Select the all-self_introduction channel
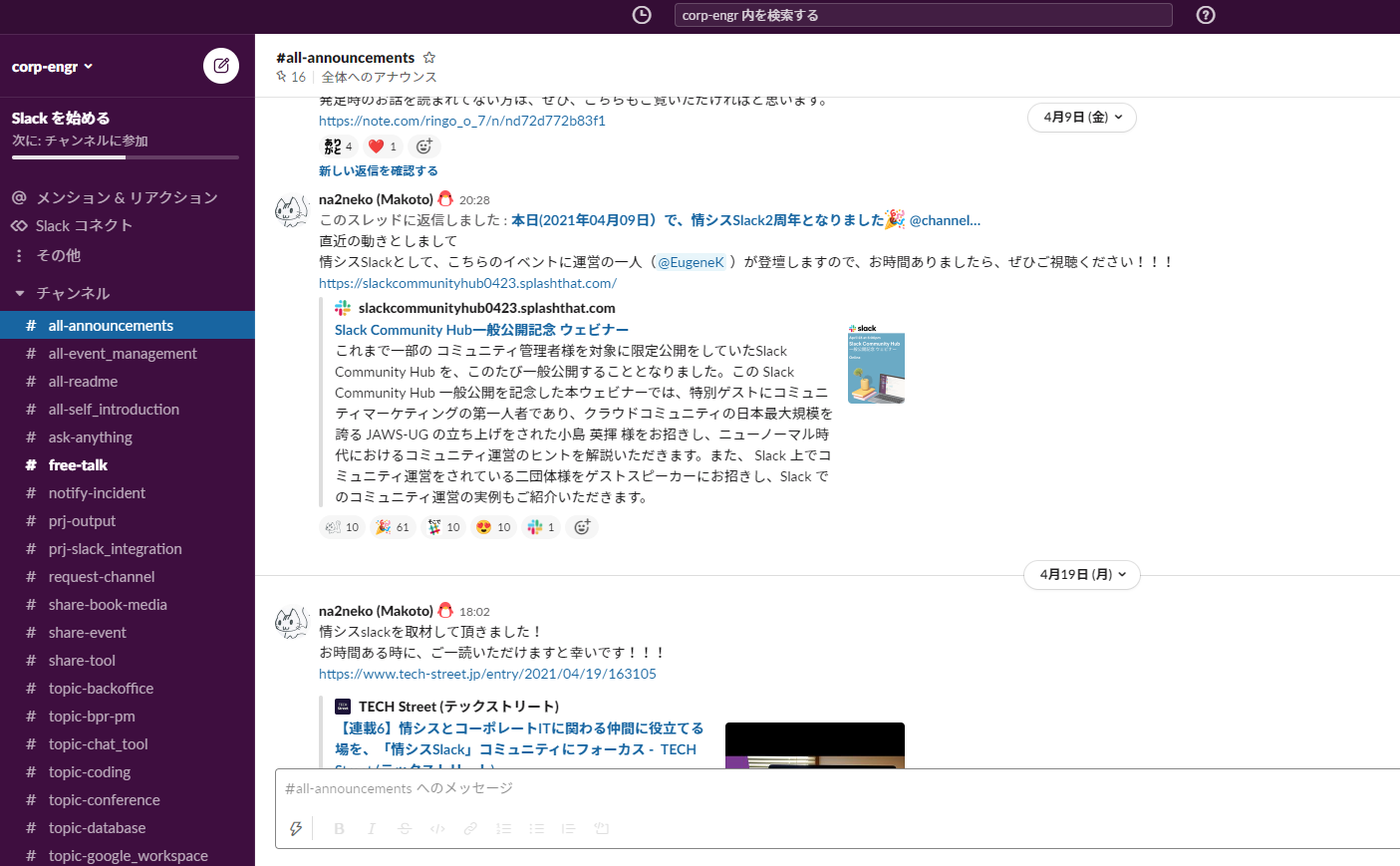 [x=128, y=409]
